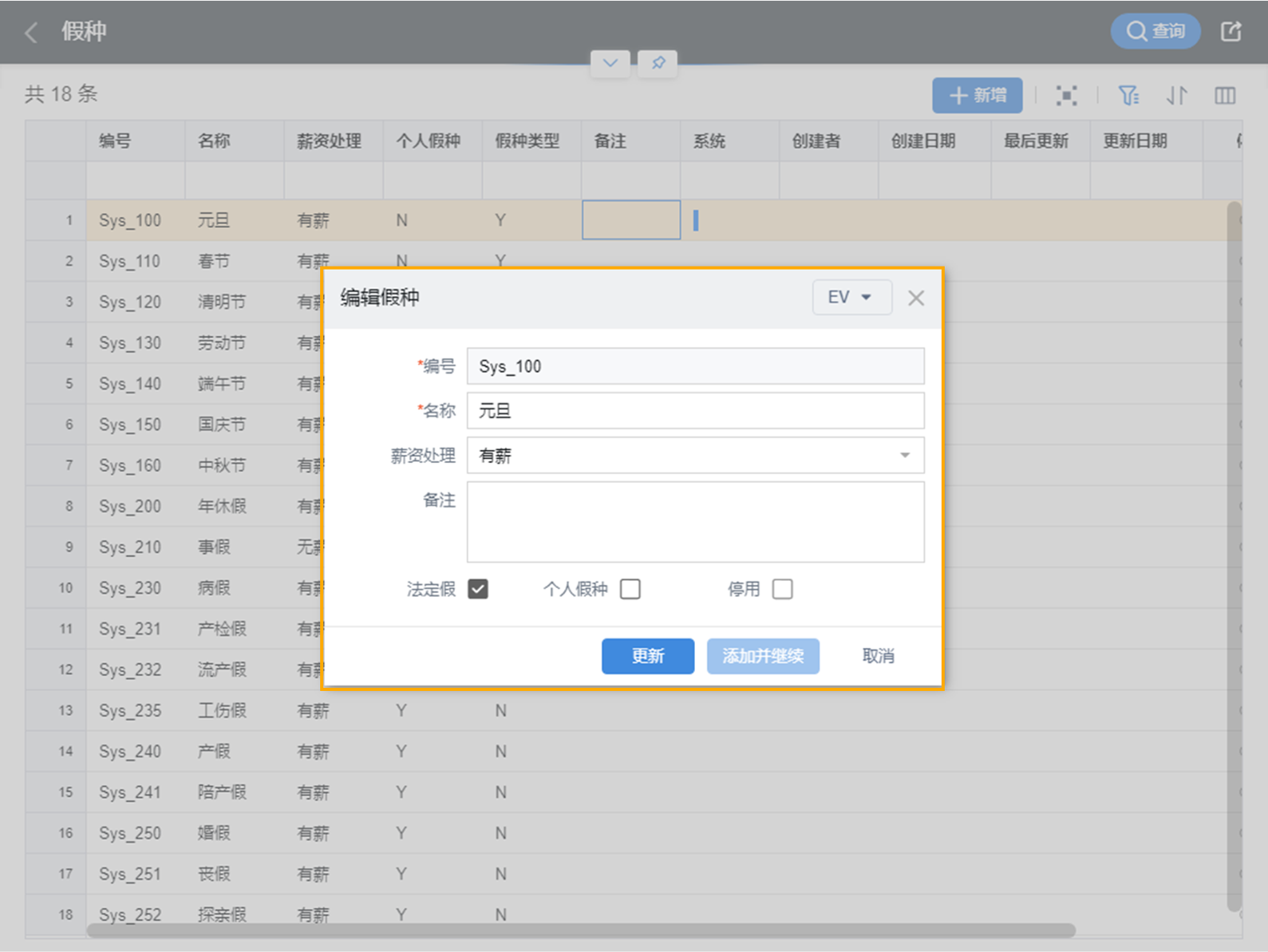
Task: Click the 更新日期 column header
Action: point(1146,141)
